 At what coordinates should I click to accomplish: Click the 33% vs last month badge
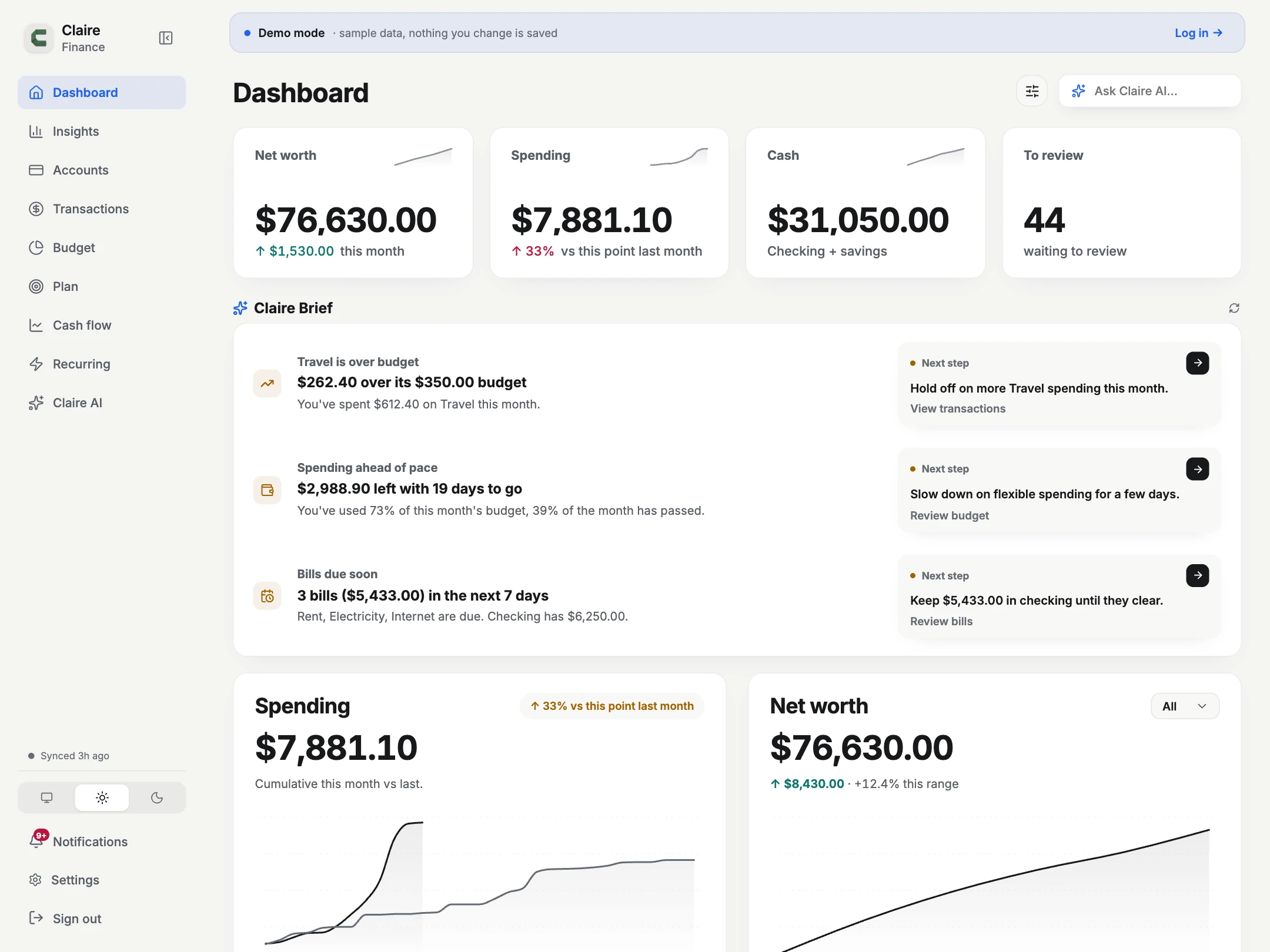pos(612,706)
